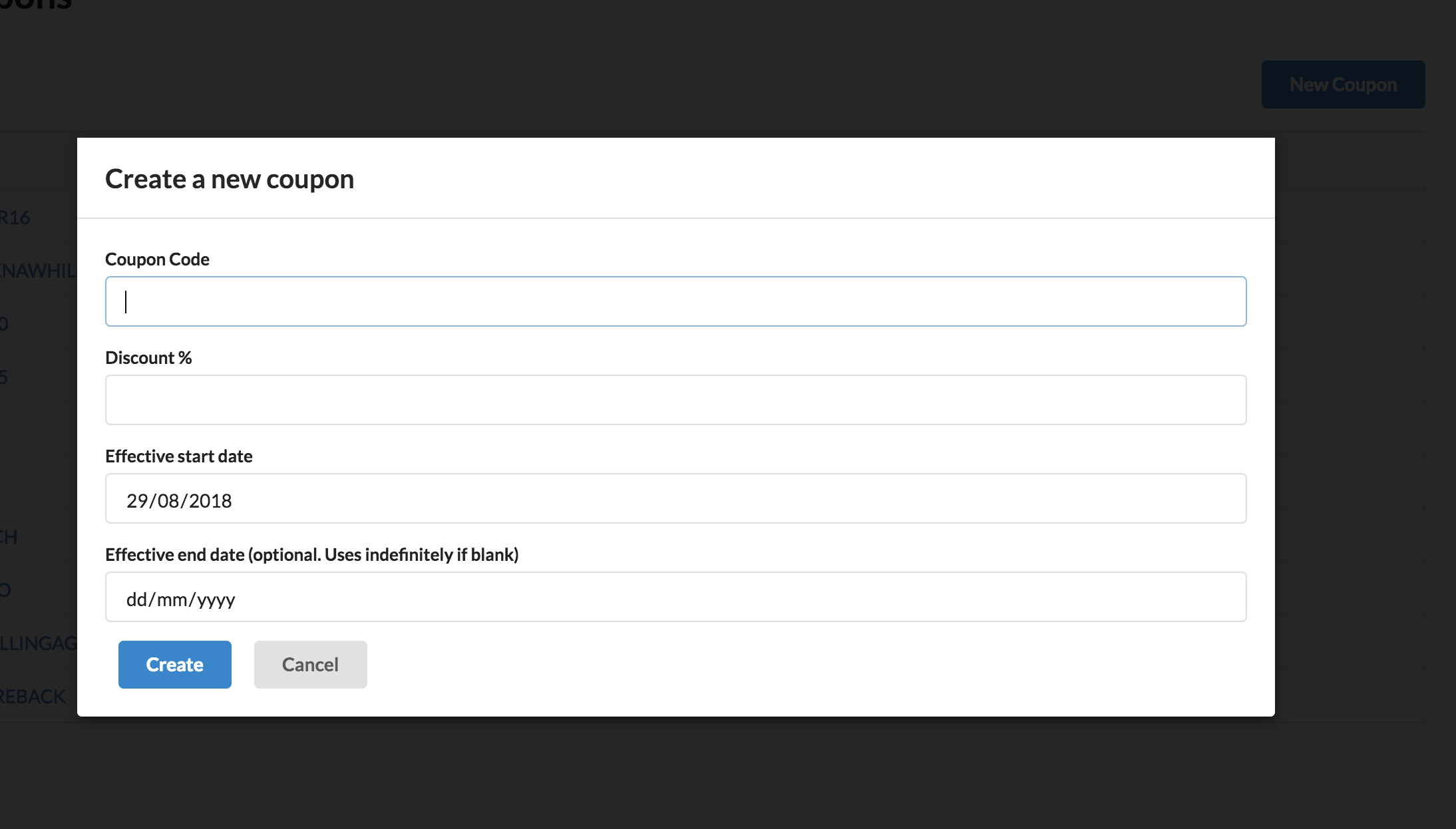This screenshot has height=829, width=1456.
Task: Select the day 29 in start date
Action: tap(137, 501)
